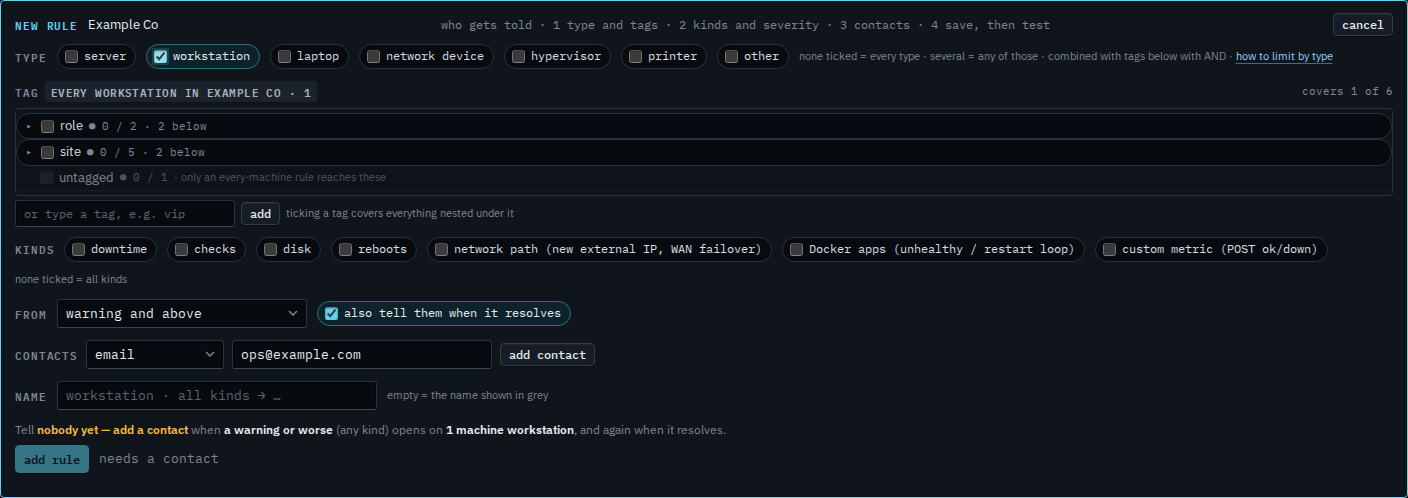Enable the network path kind checkbox
Viewport: 1408px width, 498px height.
441,249
